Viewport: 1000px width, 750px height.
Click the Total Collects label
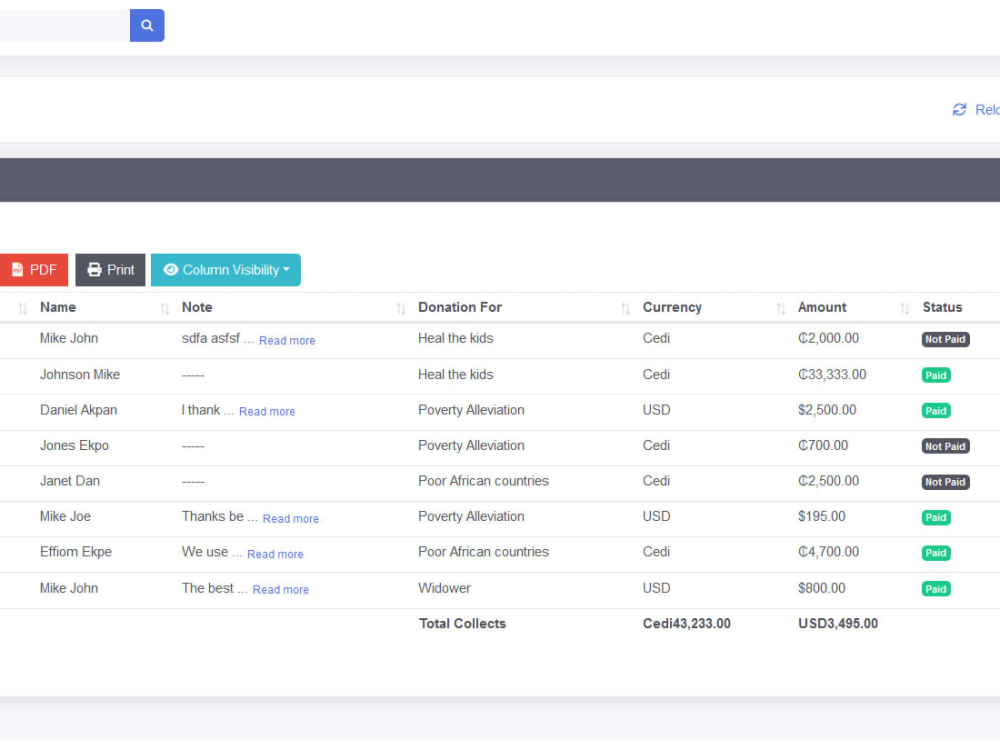click(x=462, y=624)
